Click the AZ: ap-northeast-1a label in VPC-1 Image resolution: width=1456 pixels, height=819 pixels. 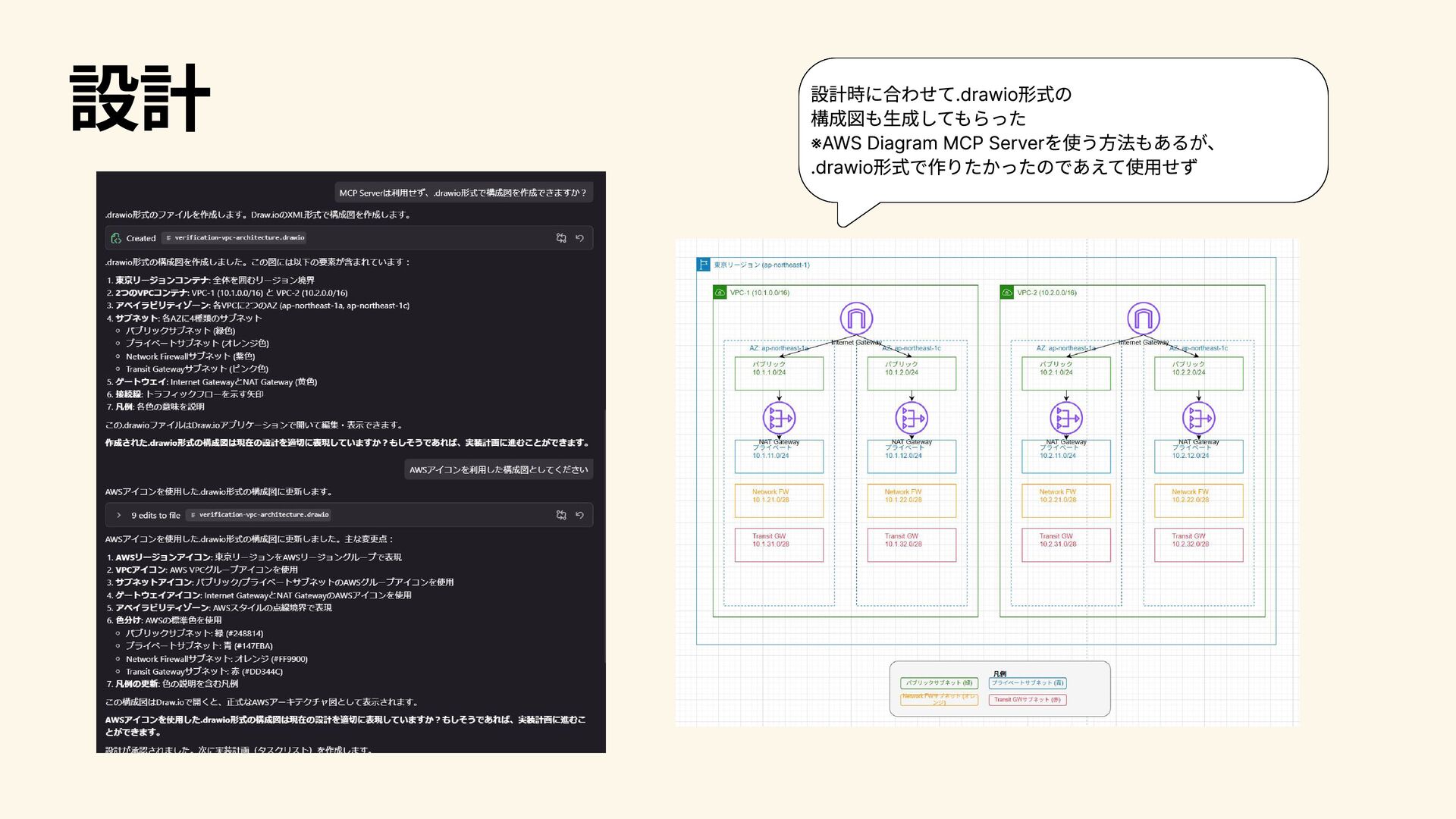(779, 349)
